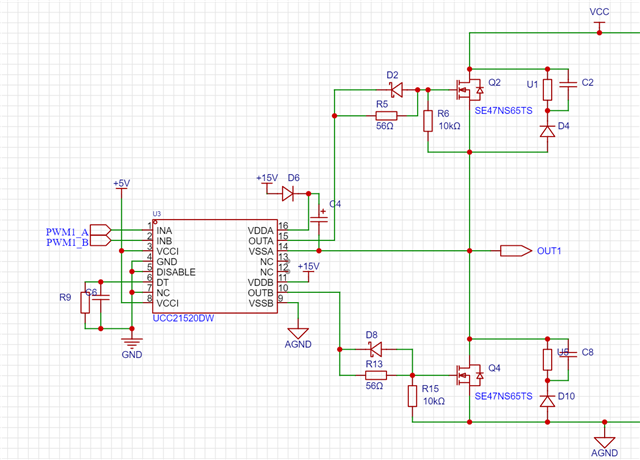
Task: Select resistor R6 symbol
Action: click(428, 121)
